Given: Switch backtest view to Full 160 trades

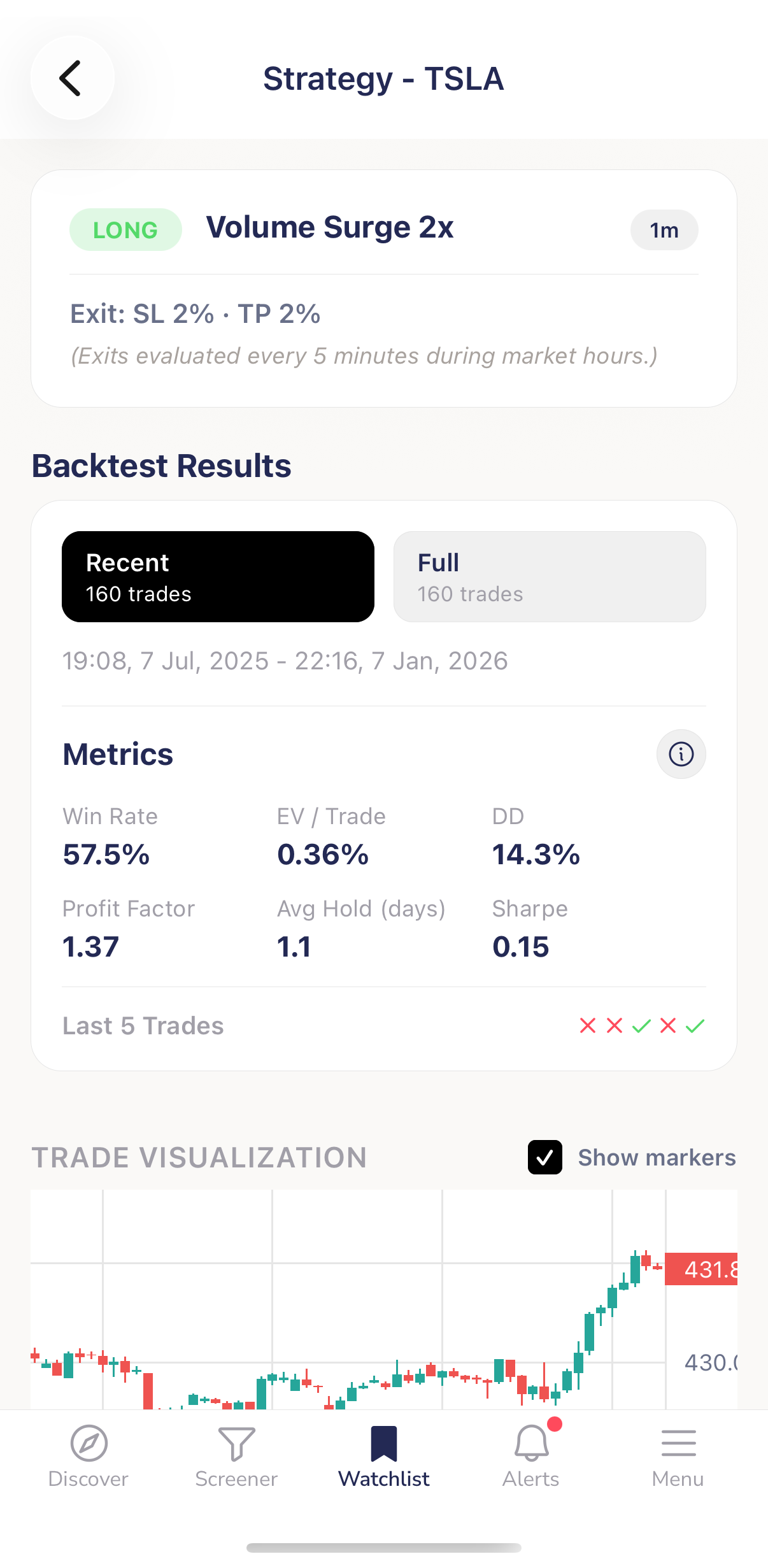Looking at the screenshot, I should [x=549, y=576].
